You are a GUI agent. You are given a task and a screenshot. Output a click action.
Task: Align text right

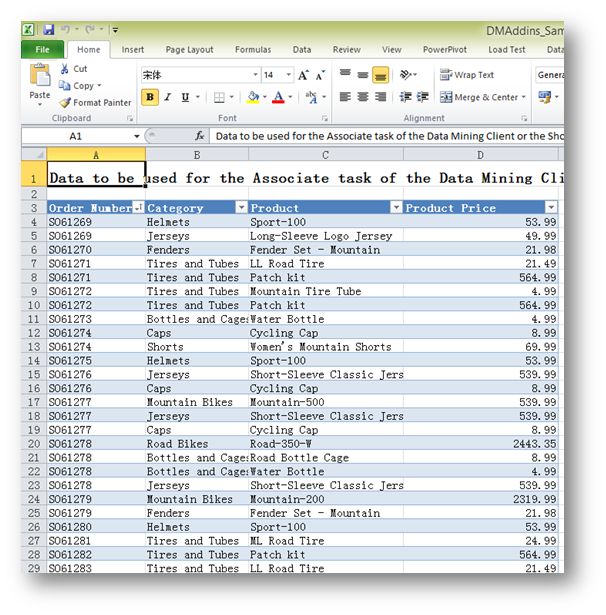click(x=380, y=97)
